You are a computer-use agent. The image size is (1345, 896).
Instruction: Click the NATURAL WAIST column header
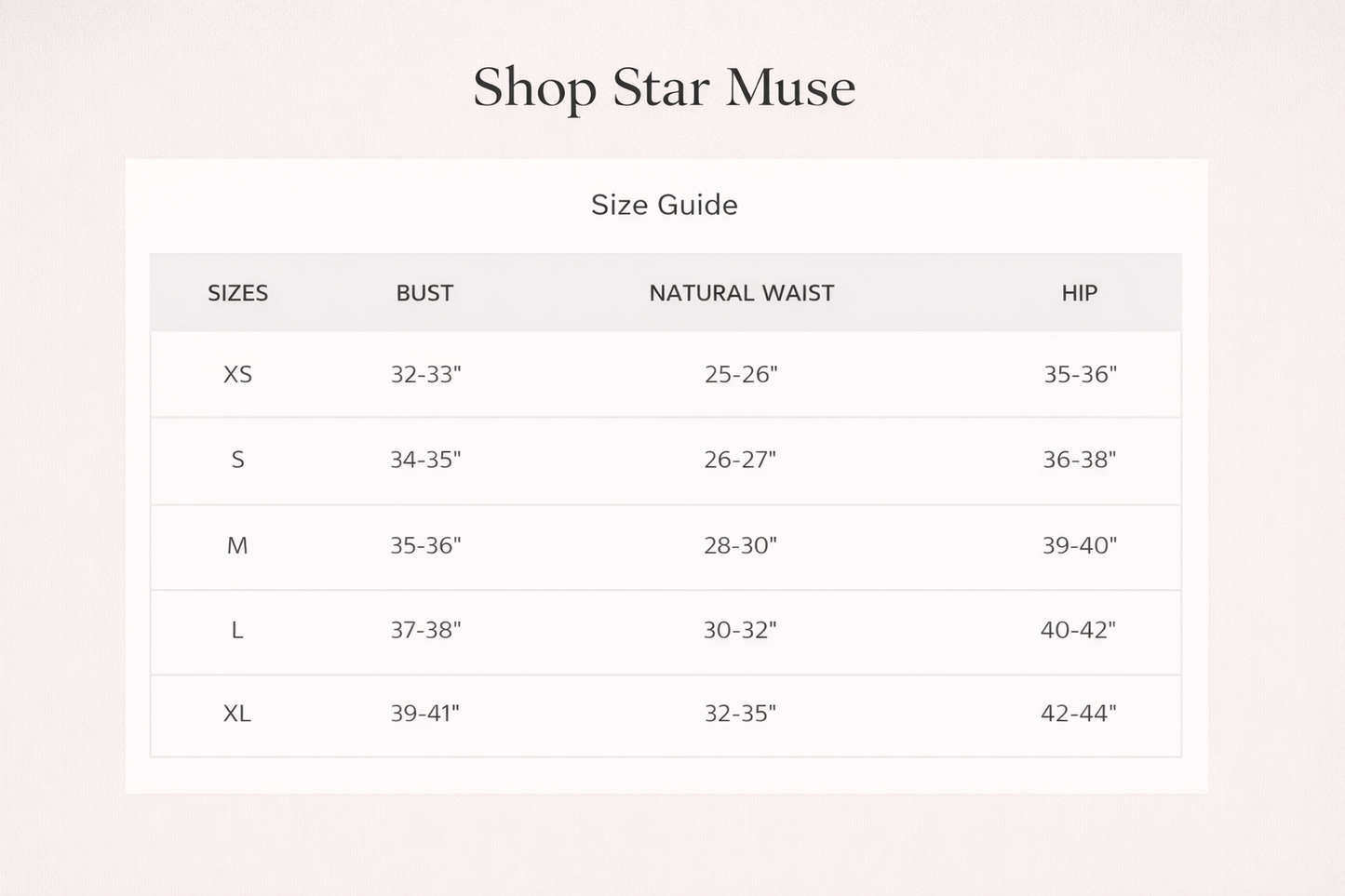pos(742,293)
